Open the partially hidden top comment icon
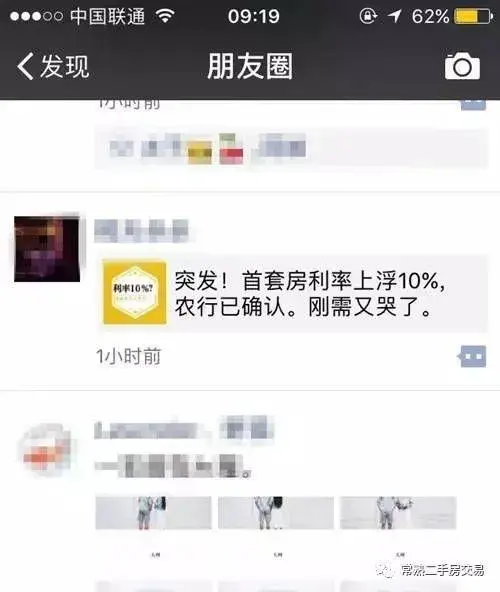 pos(473,105)
